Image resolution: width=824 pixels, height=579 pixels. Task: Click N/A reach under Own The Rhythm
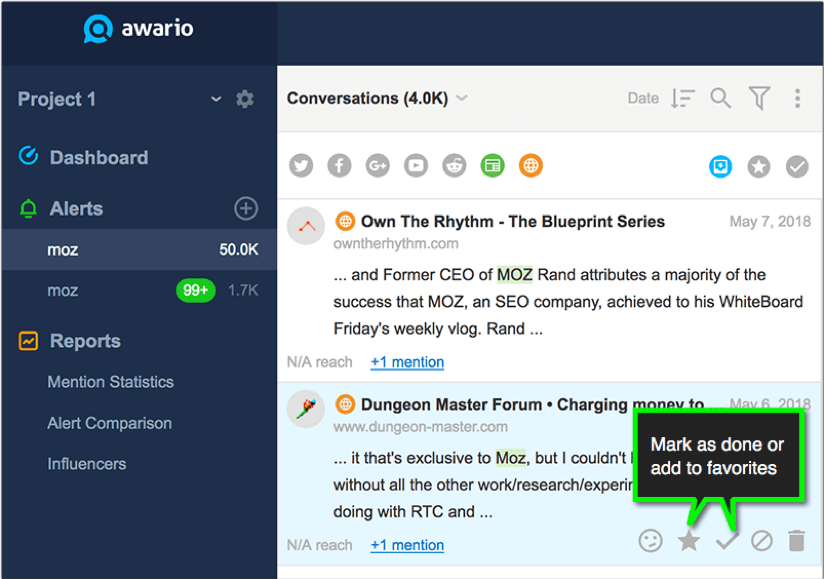tap(320, 362)
